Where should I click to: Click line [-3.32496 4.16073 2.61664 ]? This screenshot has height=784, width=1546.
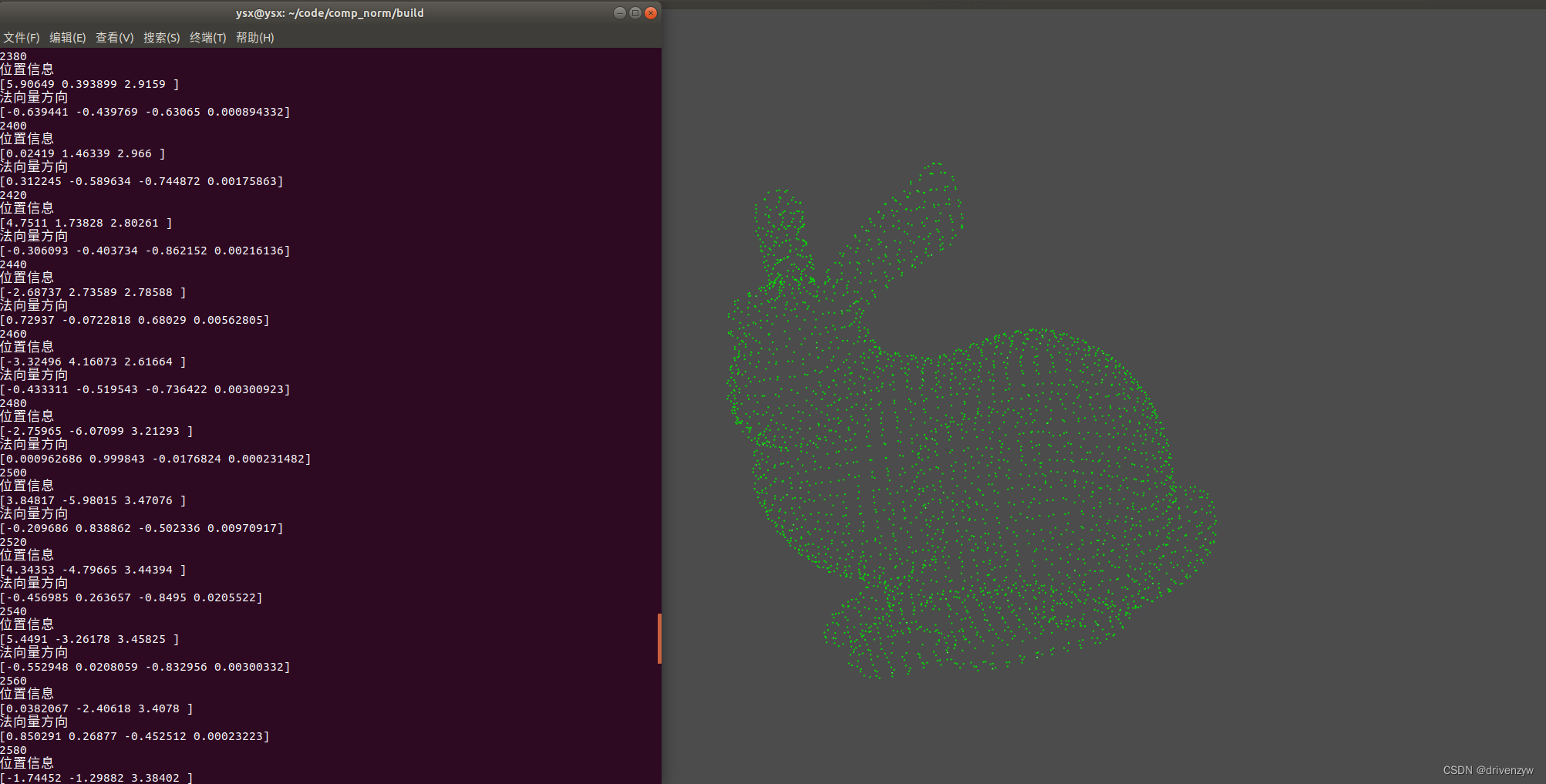(93, 362)
